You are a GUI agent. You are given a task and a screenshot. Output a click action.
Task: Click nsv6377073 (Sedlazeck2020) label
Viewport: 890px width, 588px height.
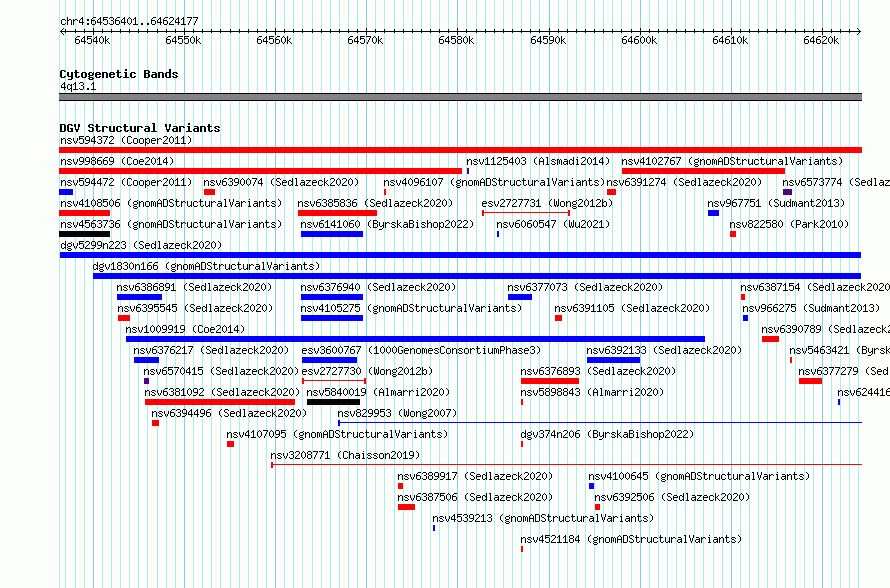pyautogui.click(x=585, y=287)
